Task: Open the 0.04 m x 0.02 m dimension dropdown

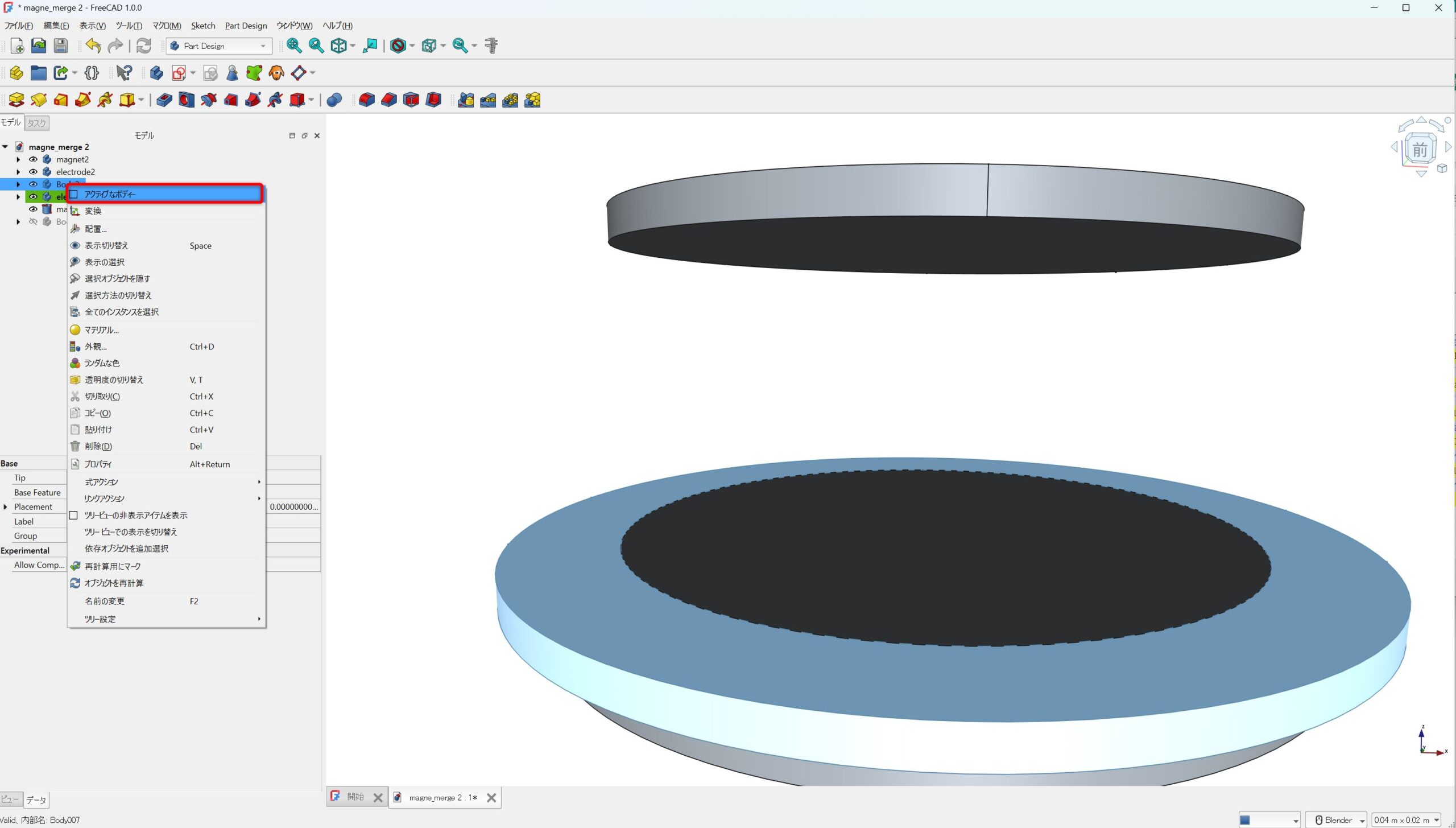Action: click(1407, 820)
